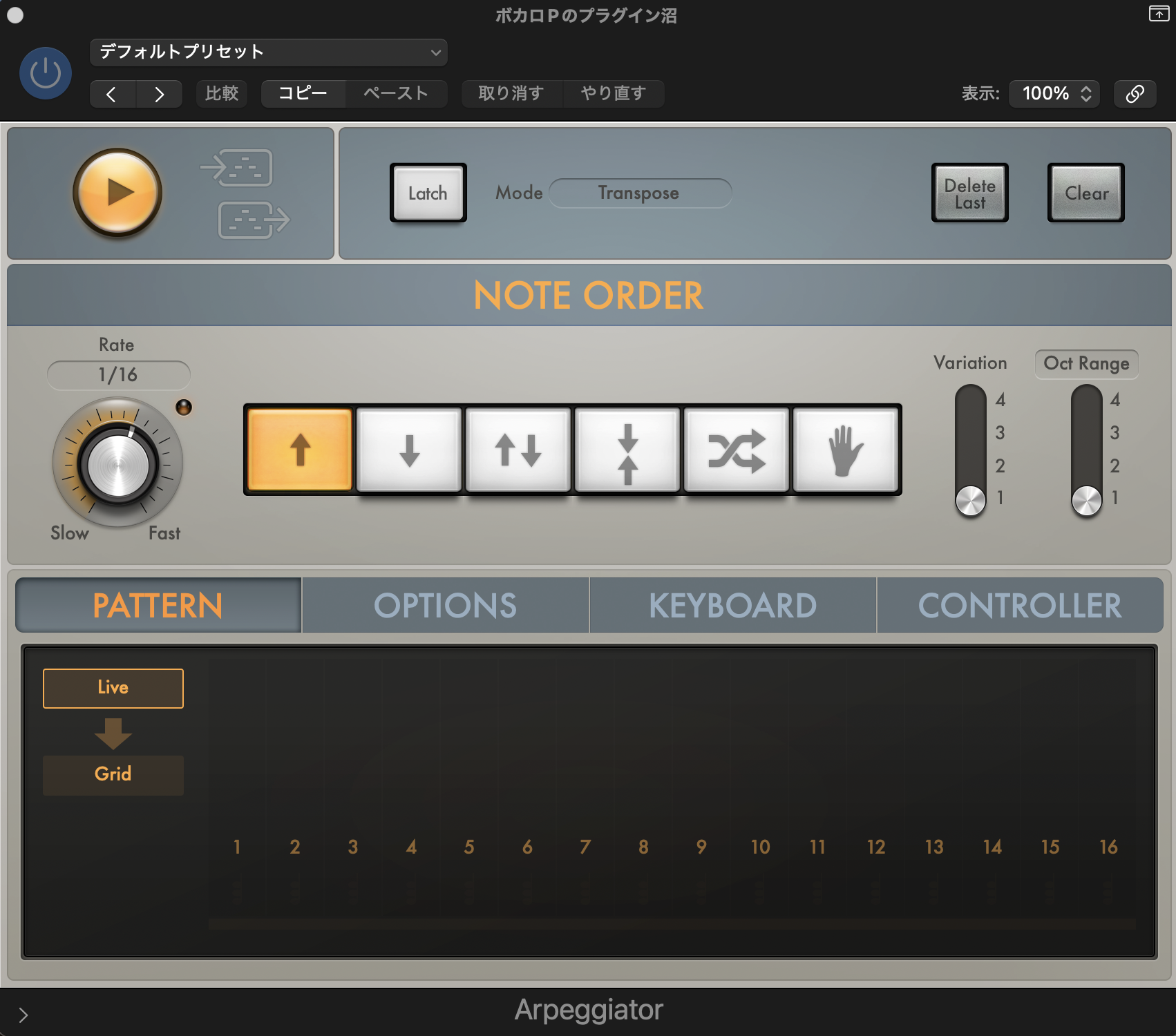Viewport: 1176px width, 1036px height.
Task: Click the 比較 compare button
Action: [222, 93]
